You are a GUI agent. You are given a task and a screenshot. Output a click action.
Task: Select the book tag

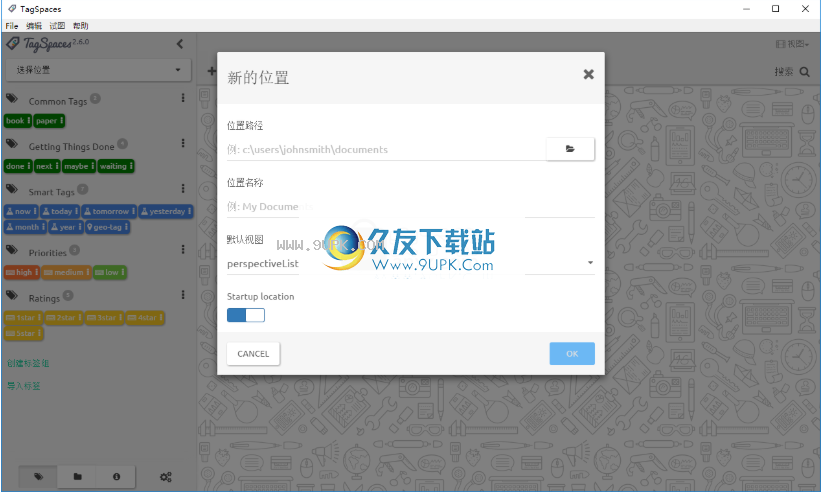click(18, 121)
